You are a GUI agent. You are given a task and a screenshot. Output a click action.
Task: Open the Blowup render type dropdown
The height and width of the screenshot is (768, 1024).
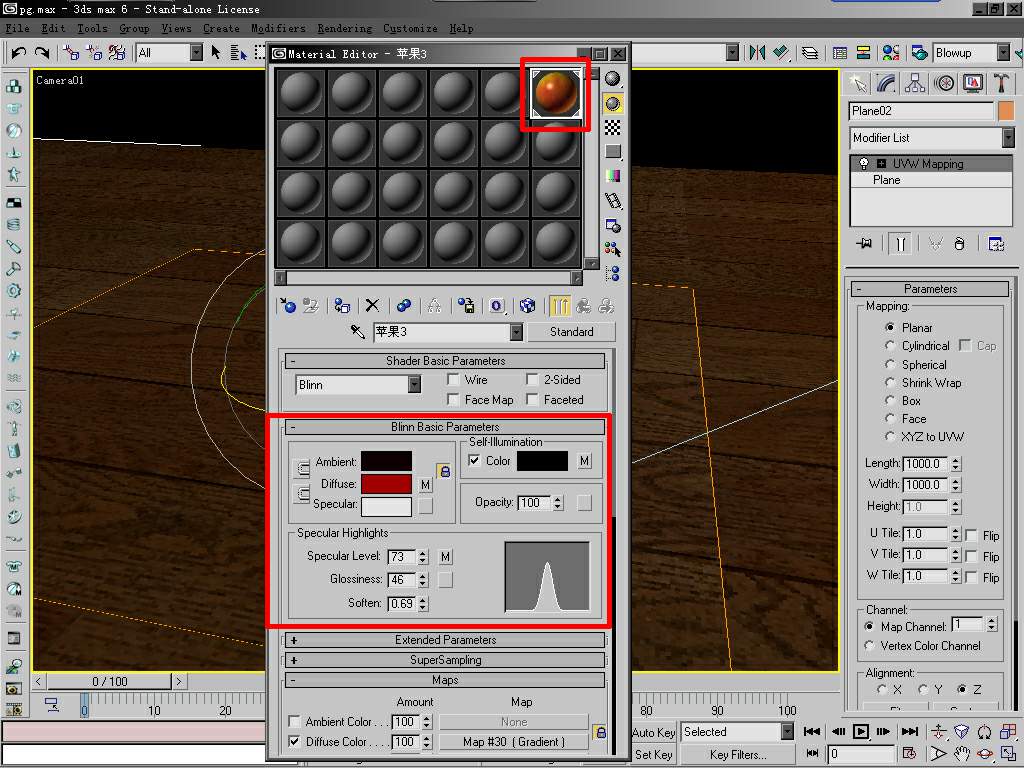(1003, 52)
